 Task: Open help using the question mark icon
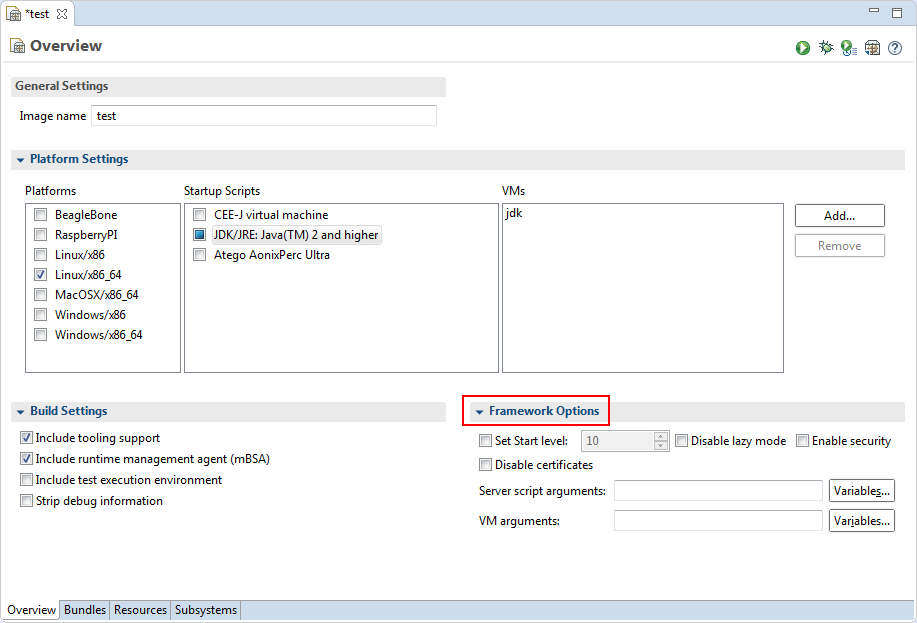pos(894,47)
